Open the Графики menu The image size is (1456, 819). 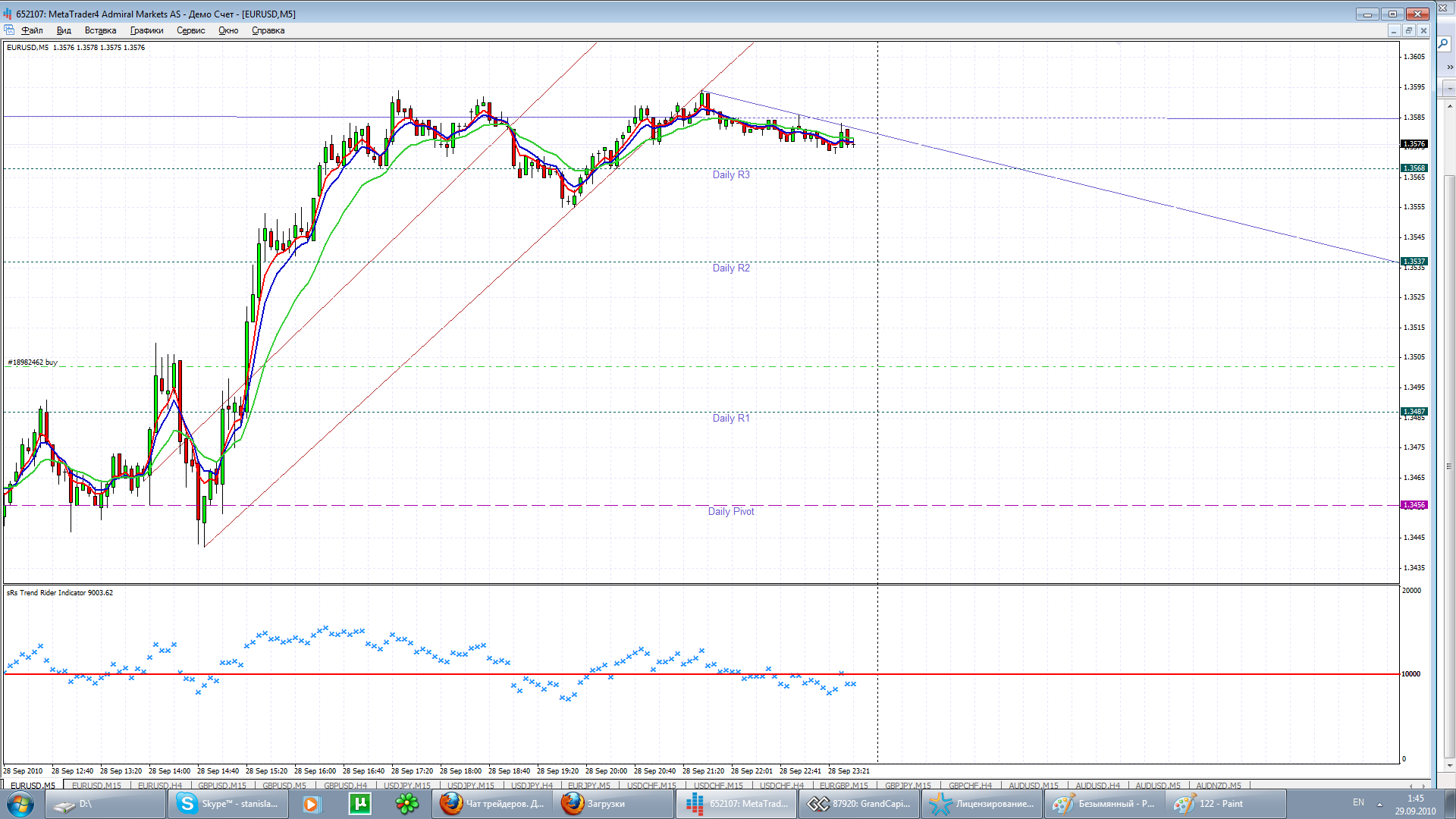point(146,30)
